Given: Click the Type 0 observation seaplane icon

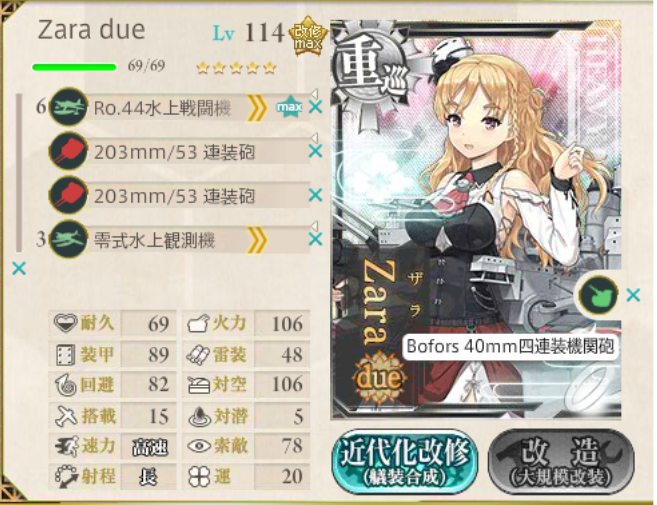Looking at the screenshot, I should [x=68, y=239].
